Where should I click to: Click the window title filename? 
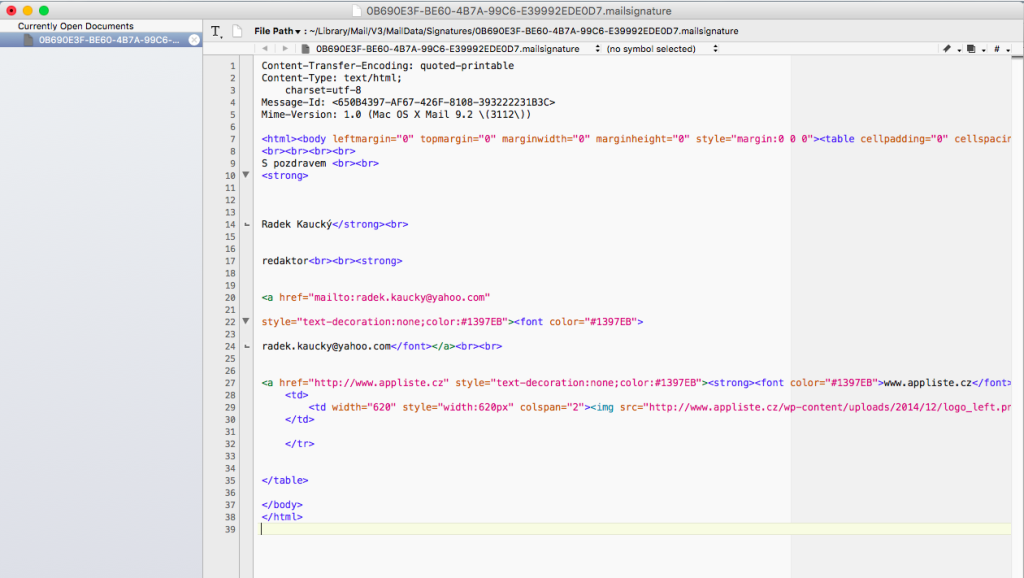519,11
